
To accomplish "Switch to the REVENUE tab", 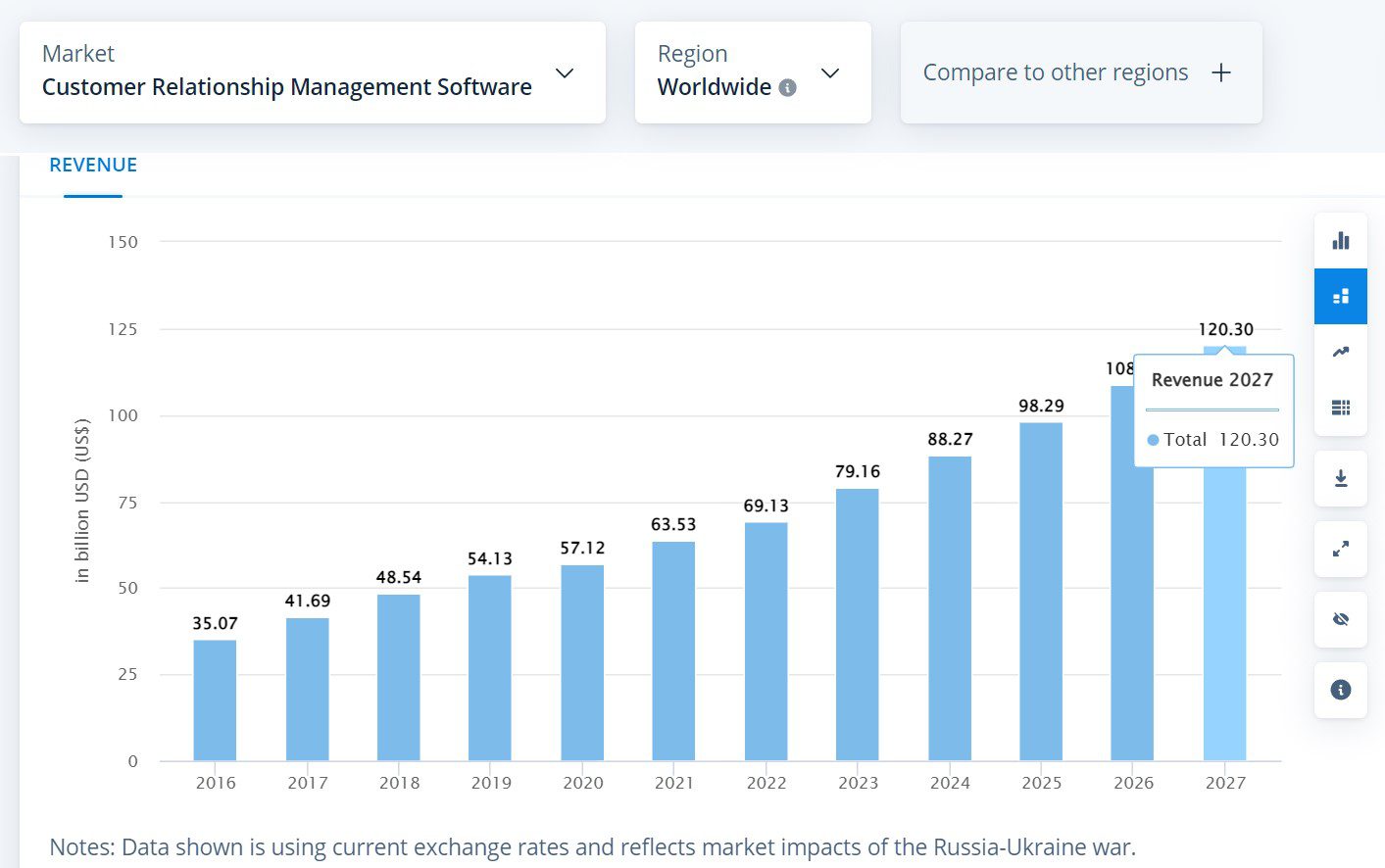I will tap(93, 165).
